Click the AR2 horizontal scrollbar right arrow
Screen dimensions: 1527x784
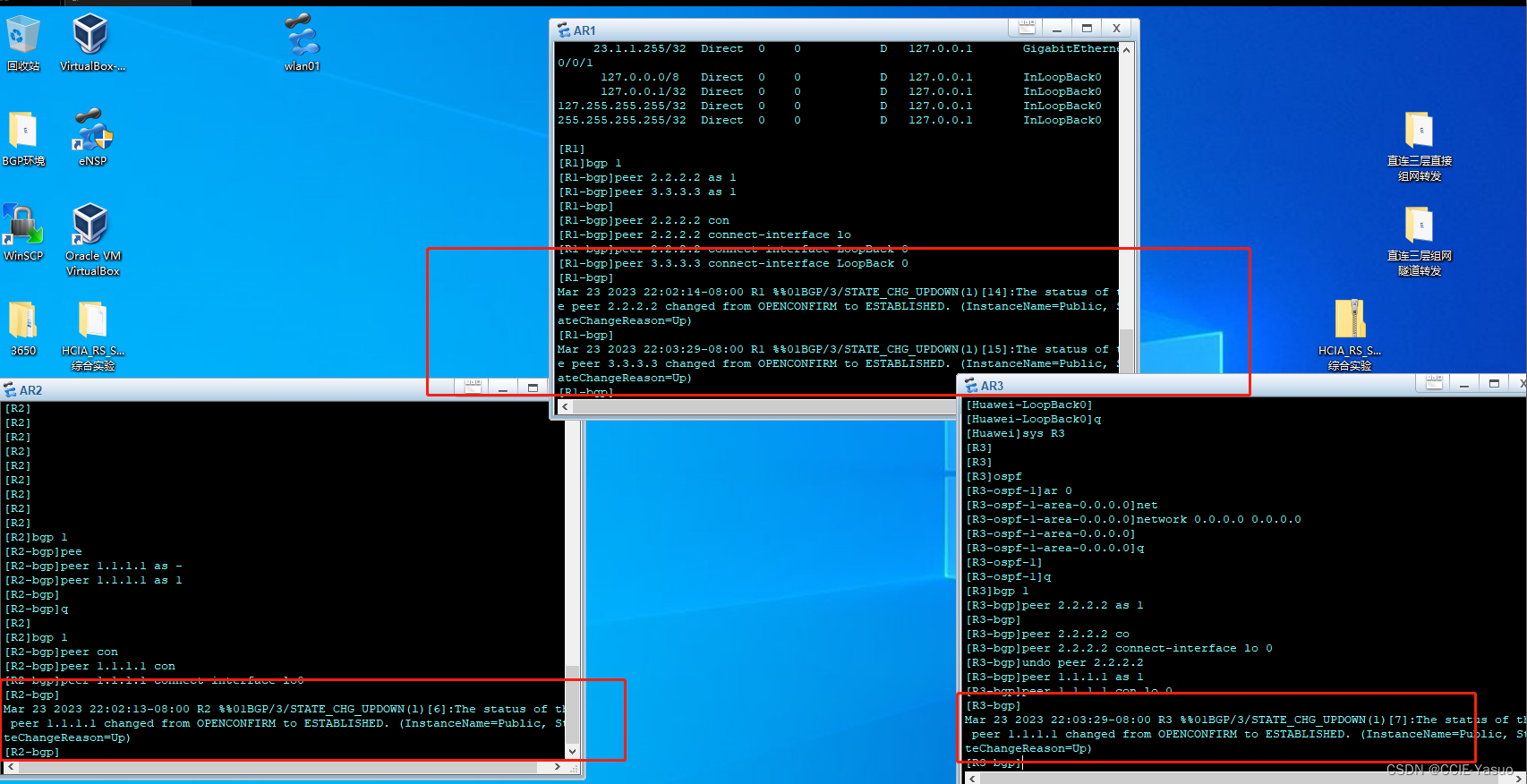click(558, 768)
